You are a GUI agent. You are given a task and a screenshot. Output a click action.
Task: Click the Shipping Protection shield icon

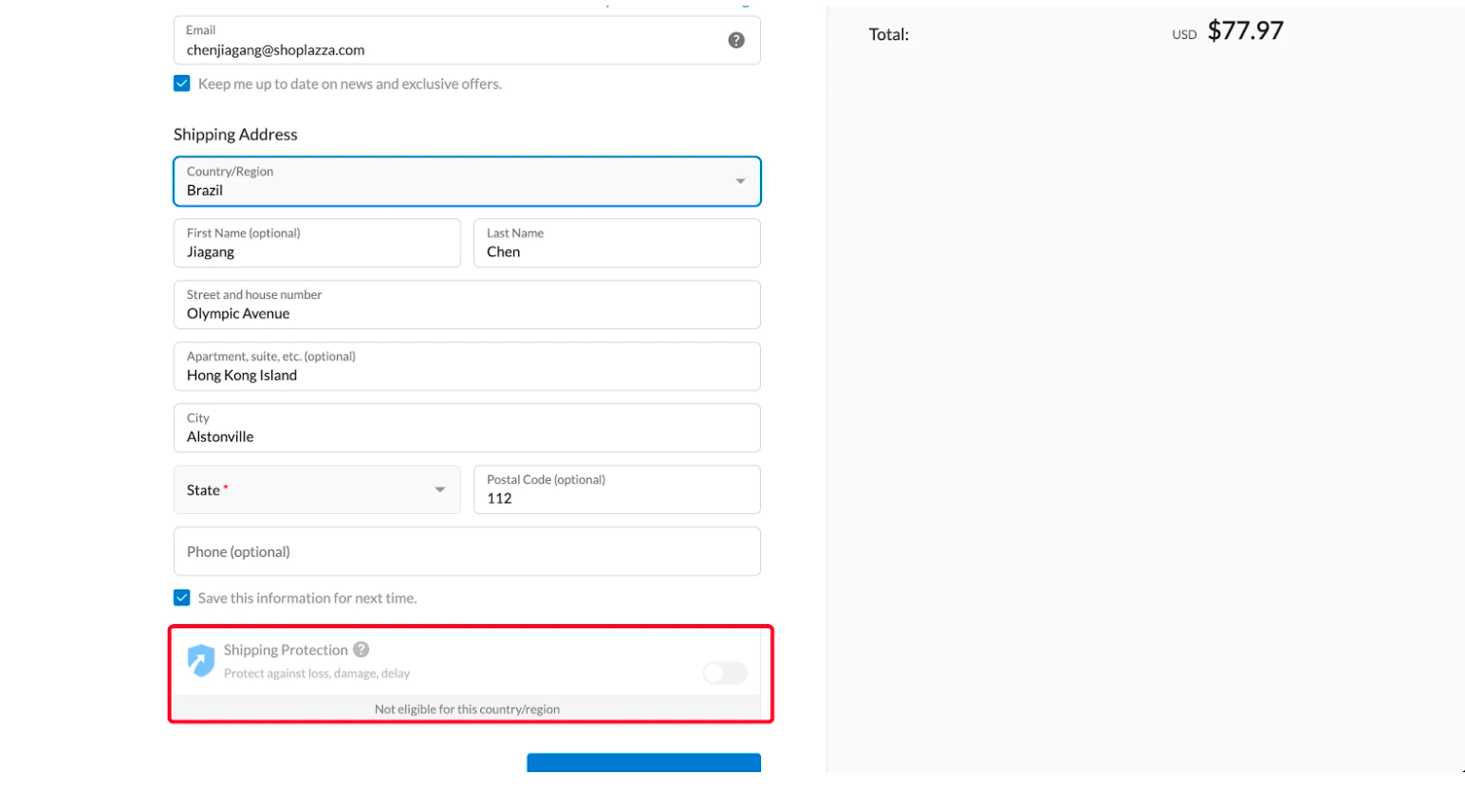200,660
